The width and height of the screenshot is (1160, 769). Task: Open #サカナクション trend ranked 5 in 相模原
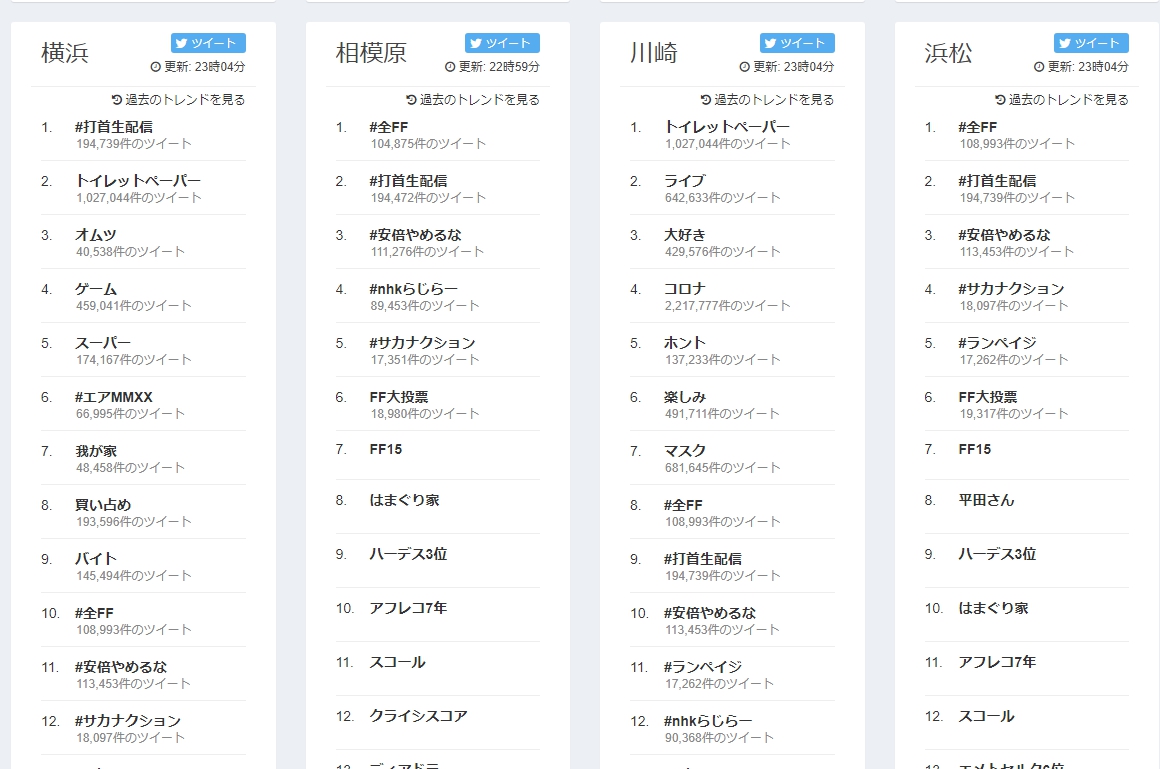coord(422,343)
